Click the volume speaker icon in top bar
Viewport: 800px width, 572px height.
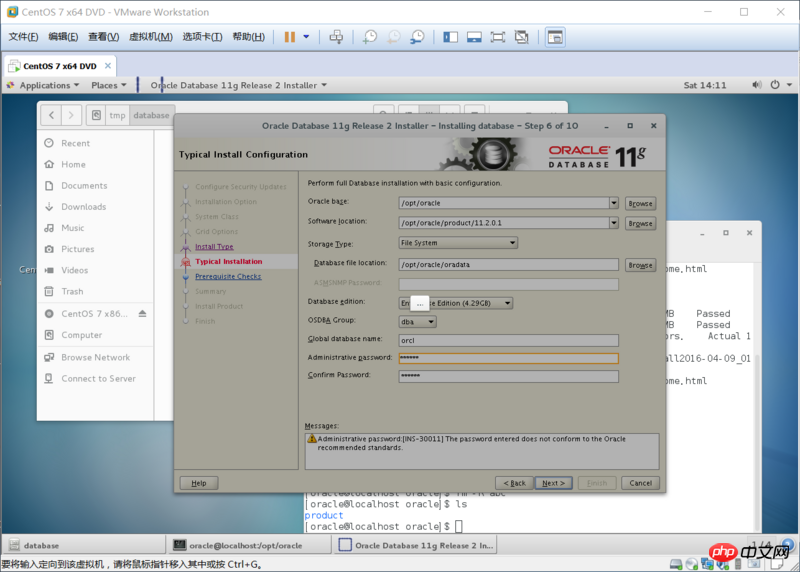[757, 85]
